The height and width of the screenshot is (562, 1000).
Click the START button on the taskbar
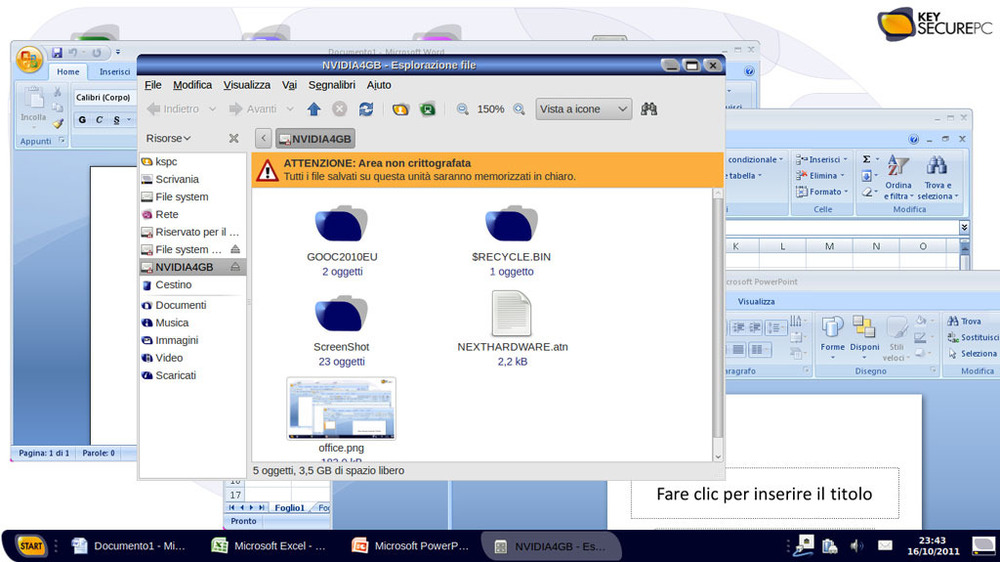point(30,546)
